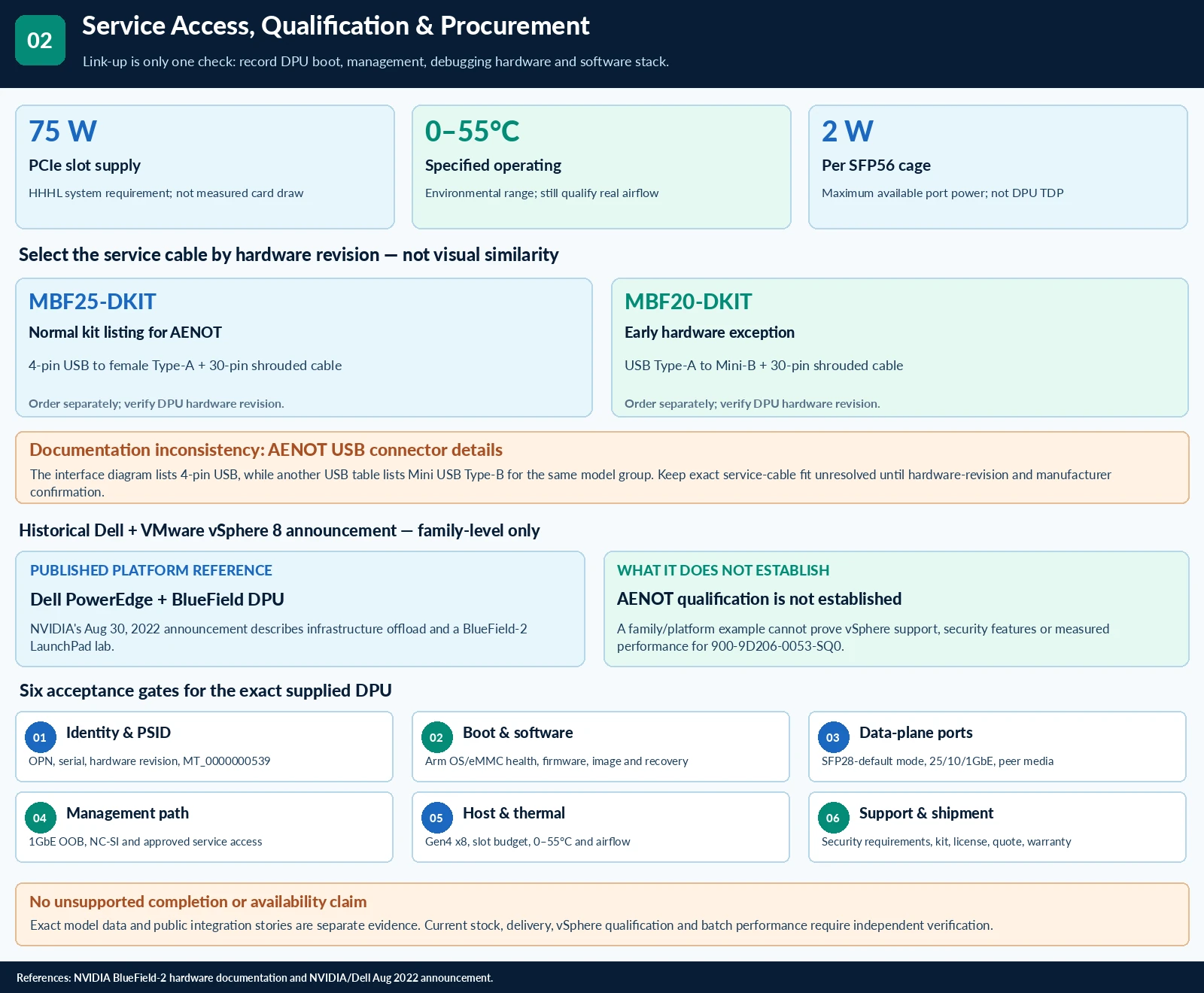This screenshot has width=1204, height=993.
Task: Click the MBF20-DKIT kit heading
Action: (x=688, y=302)
